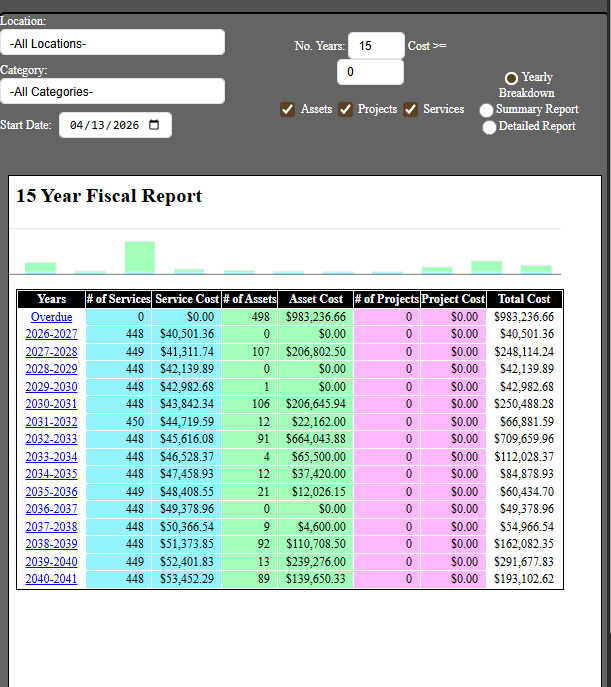This screenshot has height=687, width=611.
Task: Select the $291,677.83 total cost cell
Action: point(524,562)
